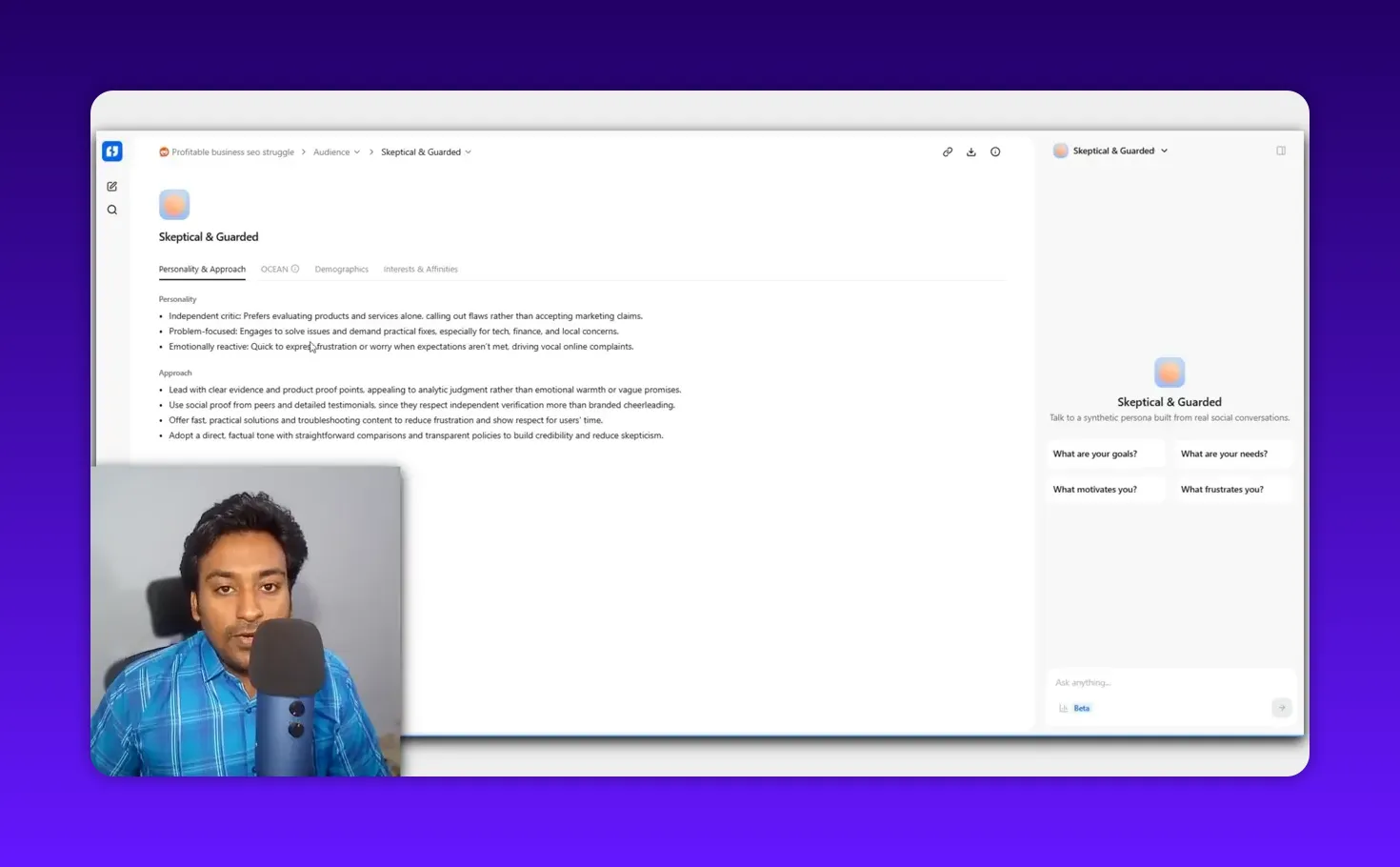
Task: Copy the share link using the link icon
Action: tap(948, 151)
